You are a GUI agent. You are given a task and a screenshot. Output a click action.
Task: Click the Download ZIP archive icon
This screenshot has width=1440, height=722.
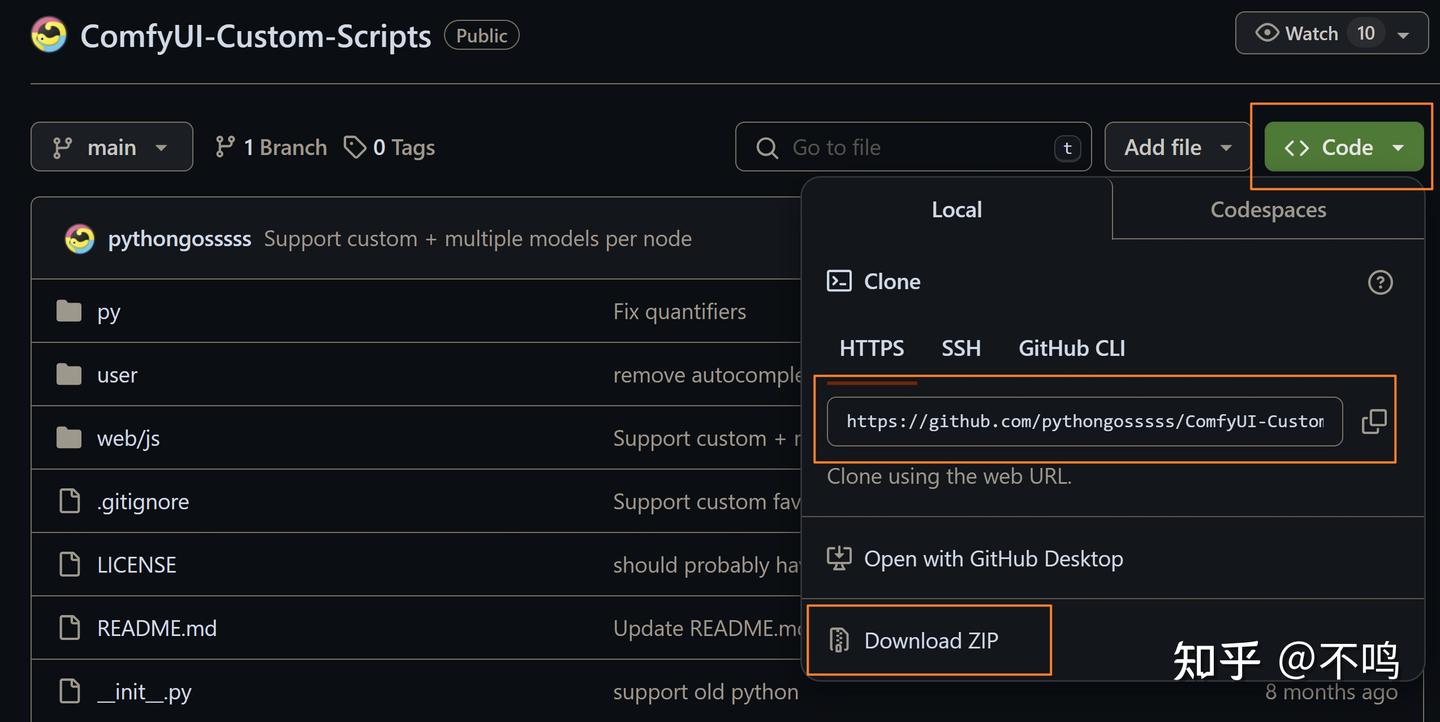(839, 641)
